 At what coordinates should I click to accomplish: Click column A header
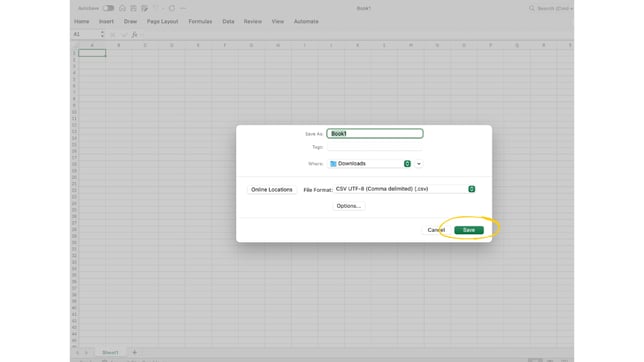coord(92,45)
